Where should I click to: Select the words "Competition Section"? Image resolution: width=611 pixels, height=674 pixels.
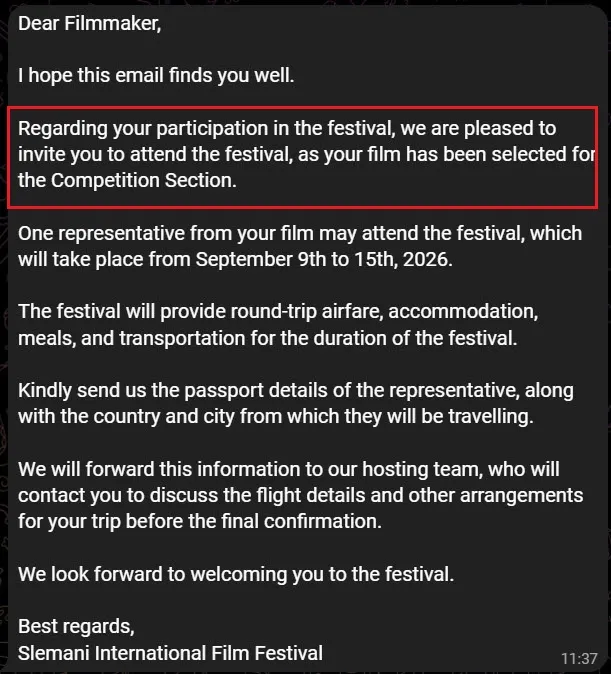[x=144, y=181]
